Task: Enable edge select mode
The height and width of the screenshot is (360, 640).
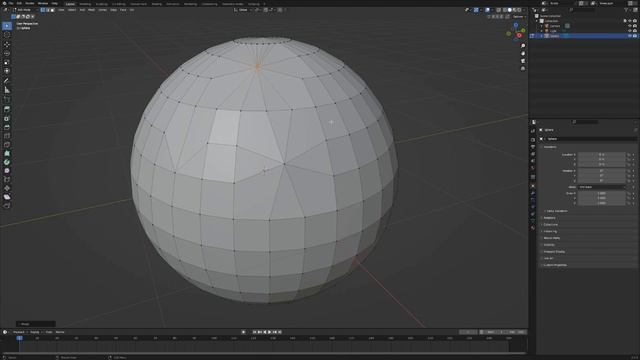Action: click(x=47, y=10)
